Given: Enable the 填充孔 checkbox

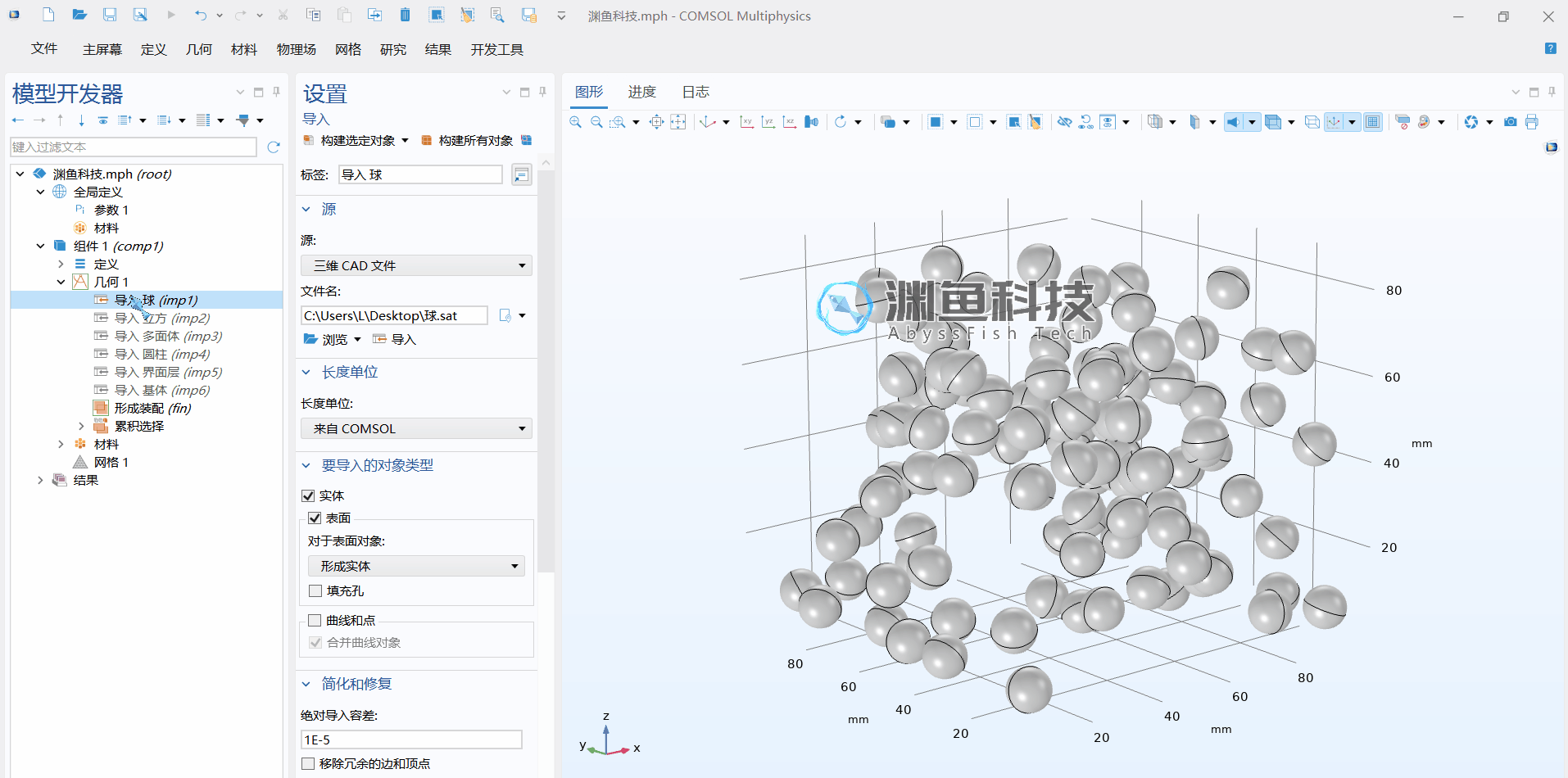Looking at the screenshot, I should 315,590.
